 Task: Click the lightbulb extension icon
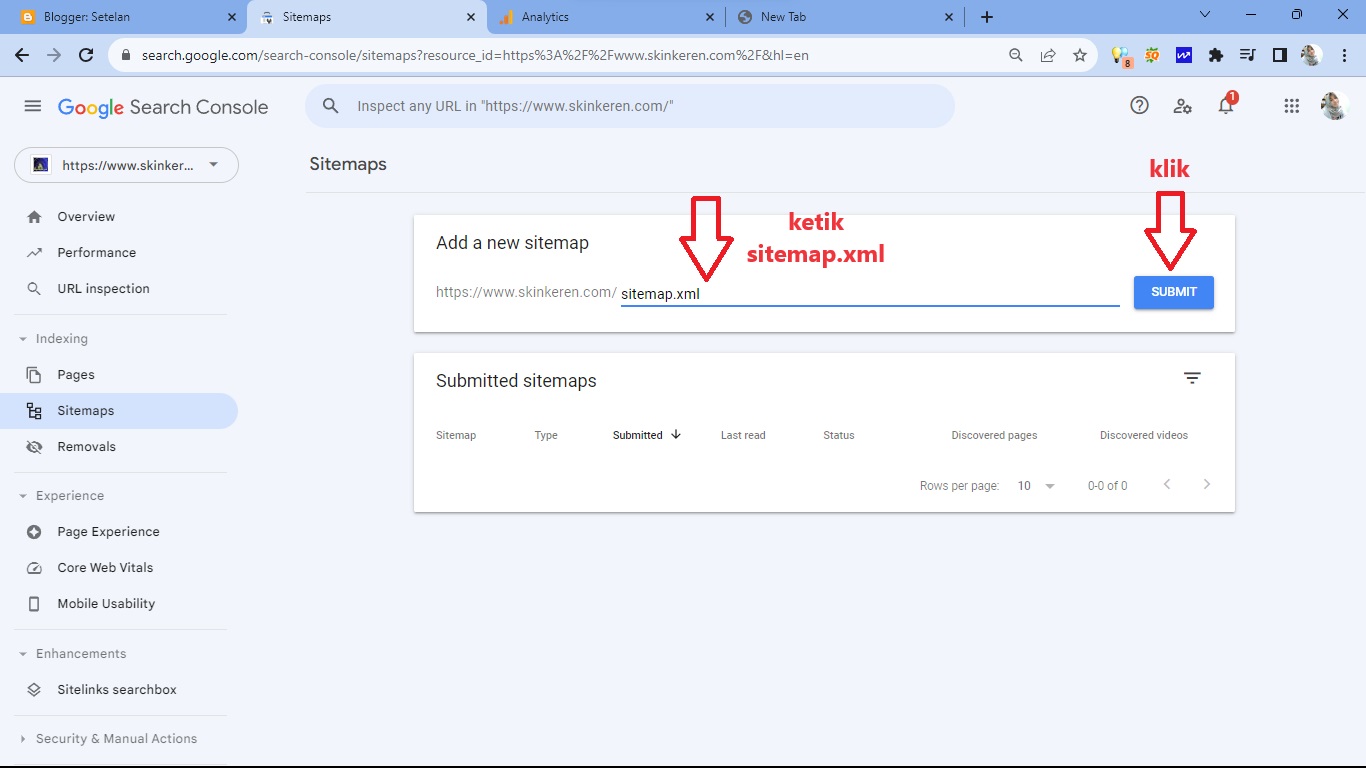click(1121, 56)
